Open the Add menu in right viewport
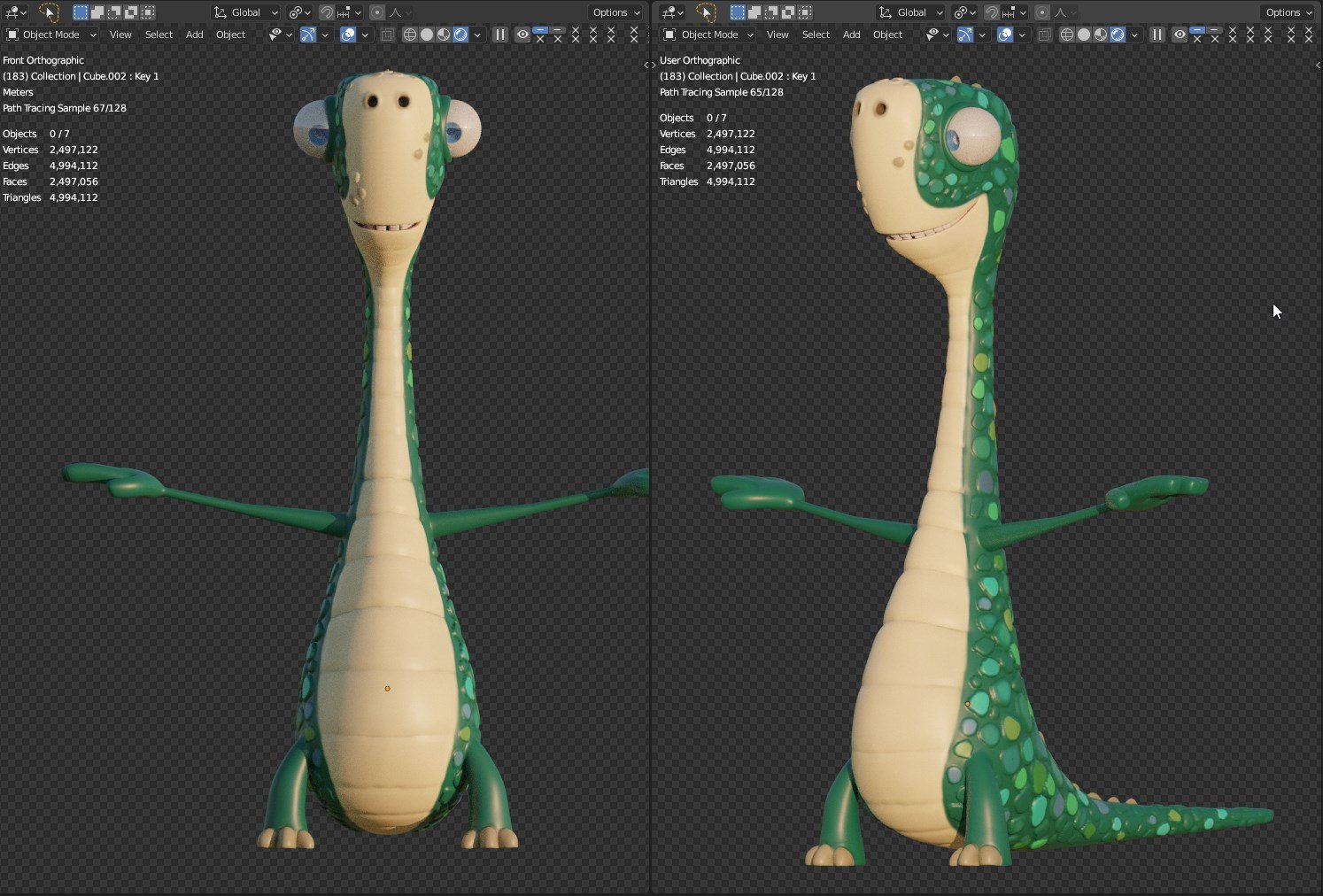Screen dimensions: 1323x896 [x=851, y=35]
